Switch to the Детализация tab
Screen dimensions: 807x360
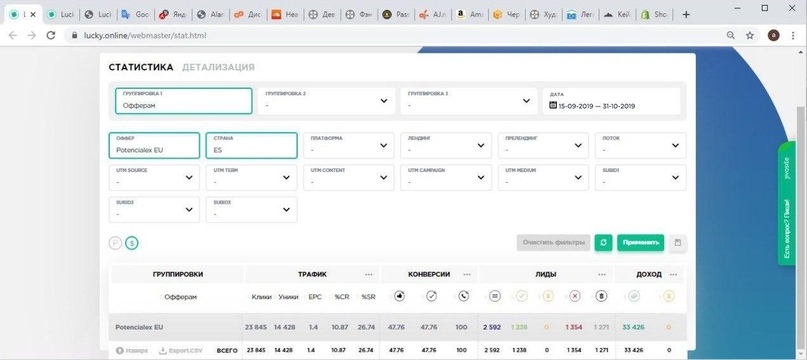pyautogui.click(x=218, y=67)
